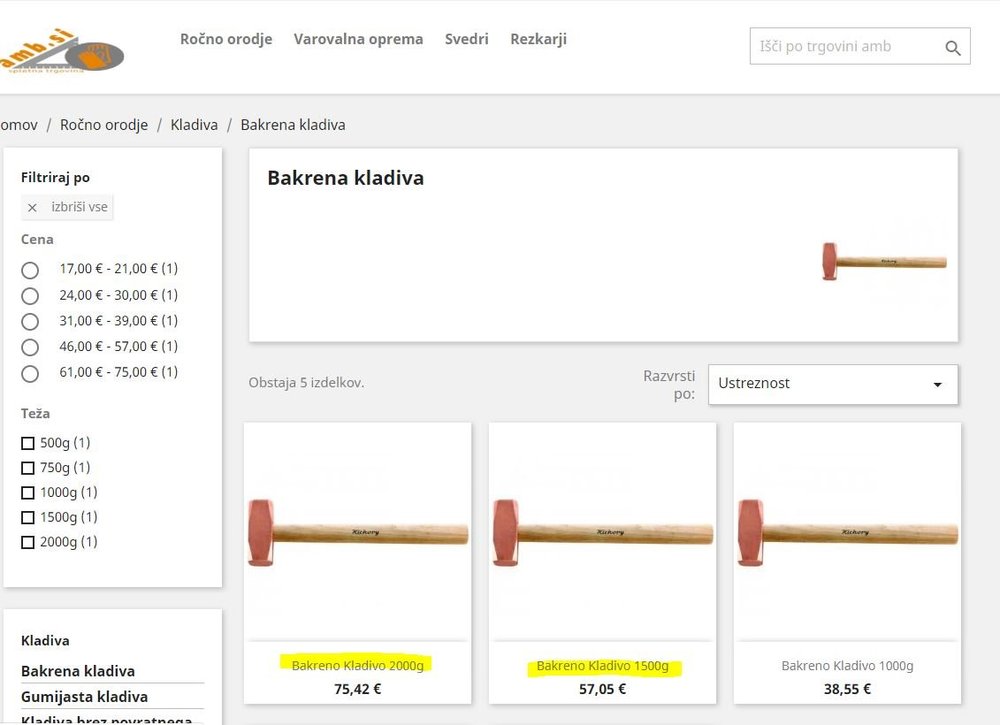Click the Bakreno Kladivo 1500g title
The width and height of the screenshot is (1000, 725).
pos(603,666)
